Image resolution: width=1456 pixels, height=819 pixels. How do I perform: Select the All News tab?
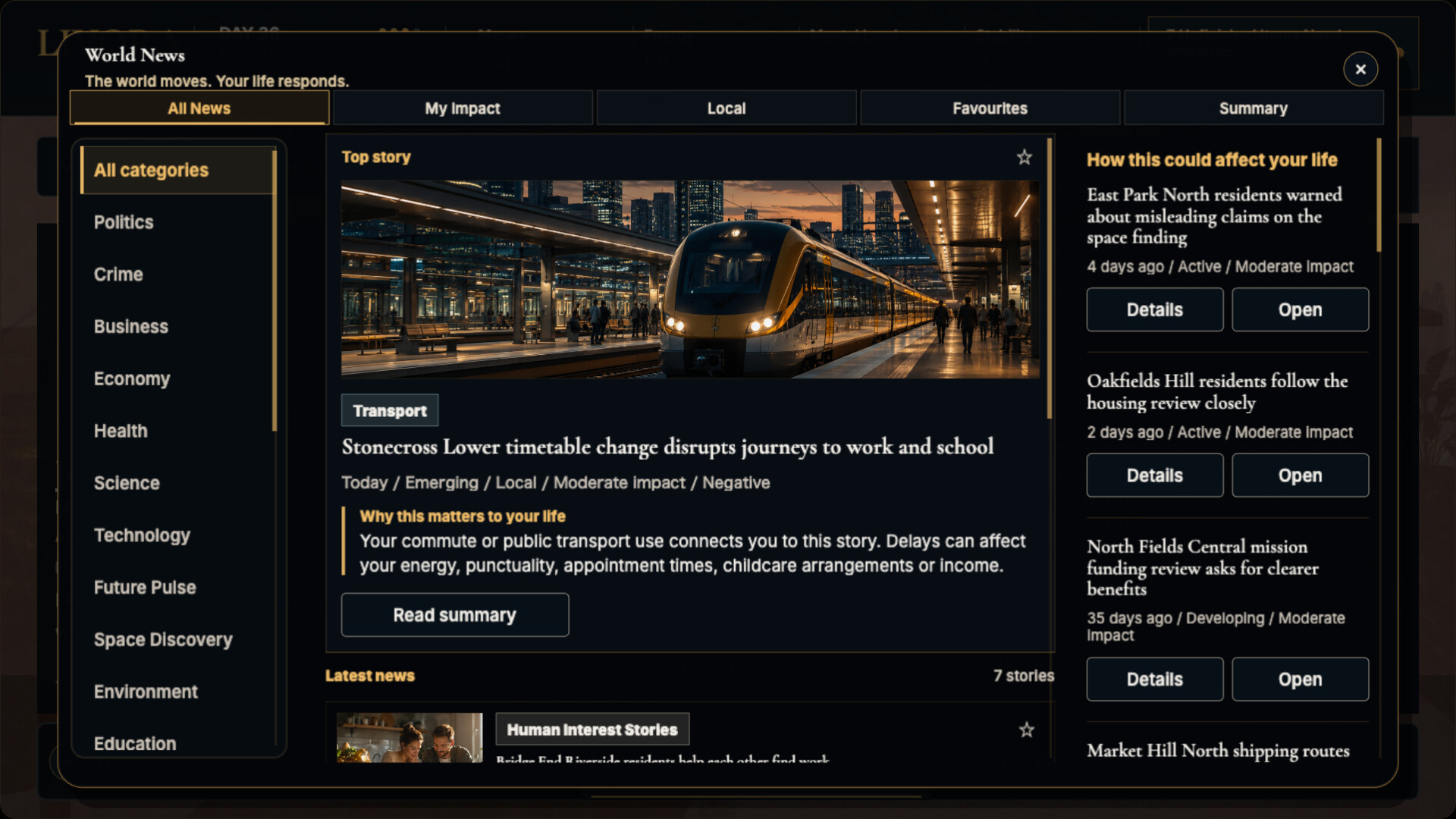[199, 108]
